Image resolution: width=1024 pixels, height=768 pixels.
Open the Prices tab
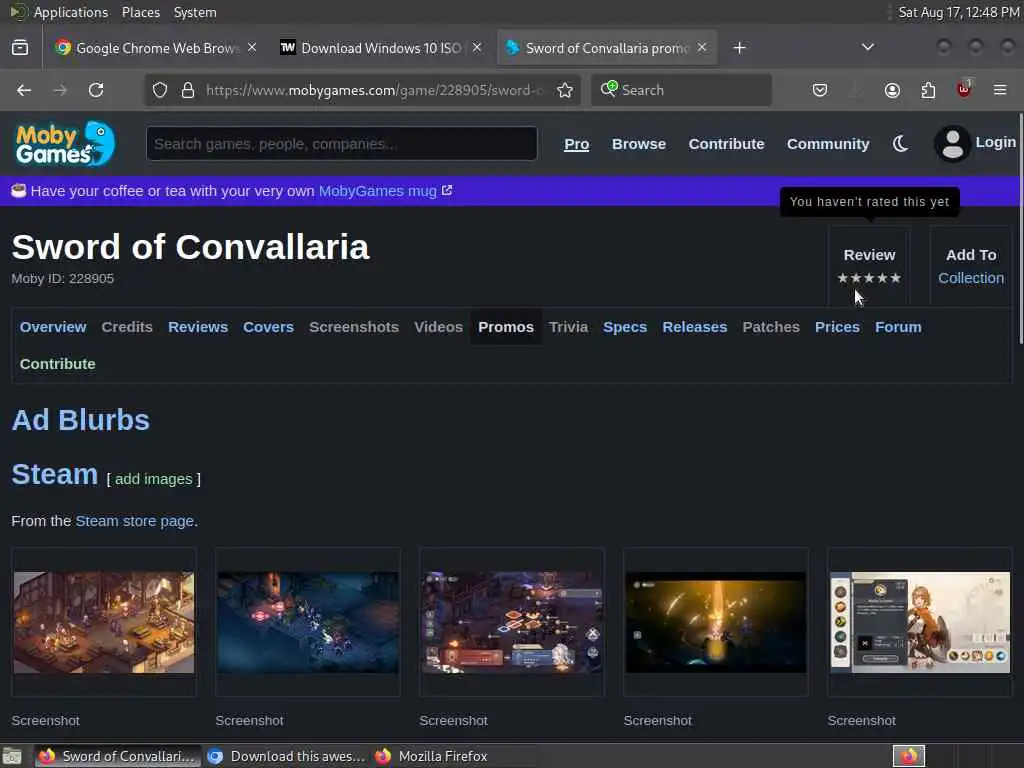pyautogui.click(x=837, y=327)
